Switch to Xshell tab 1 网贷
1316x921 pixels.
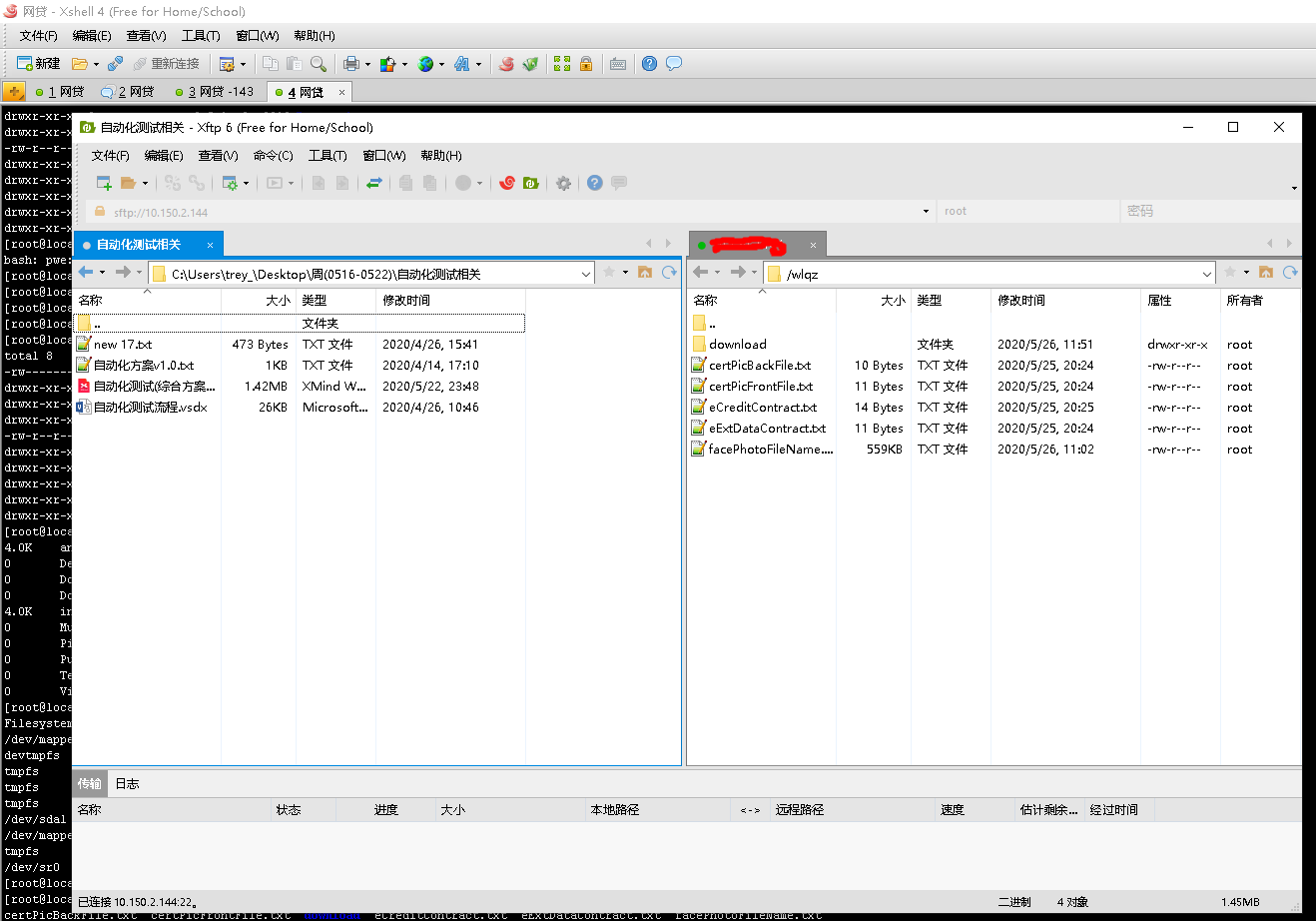pos(60,92)
